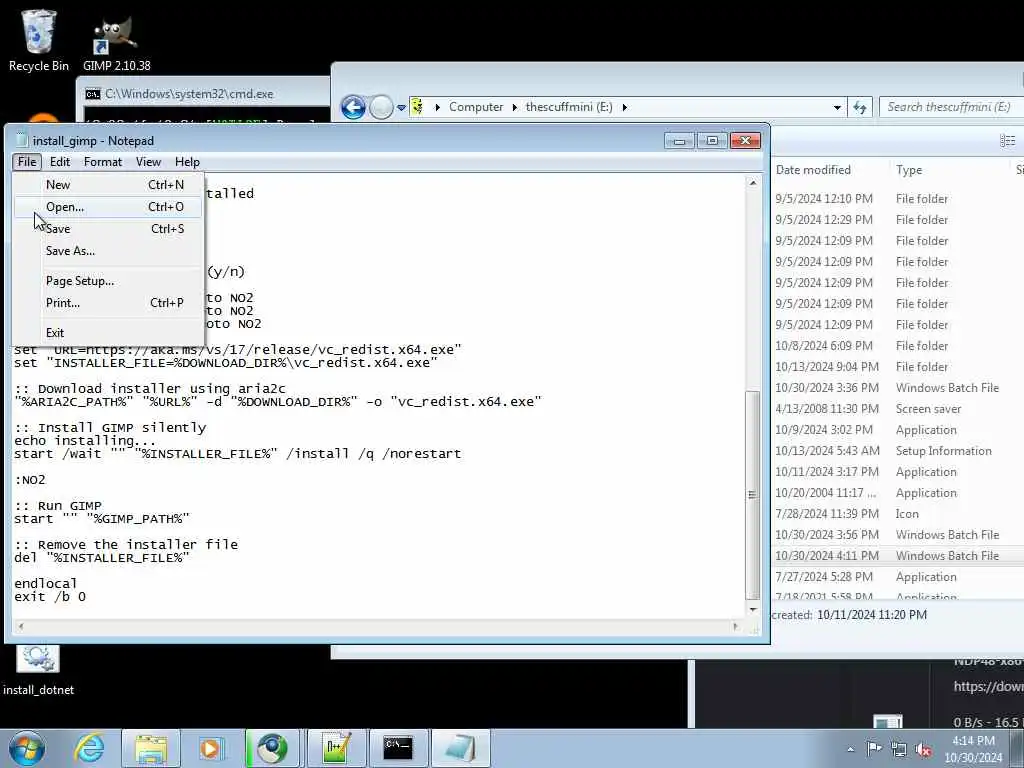
Task: Click the Action Center flag tray icon
Action: (x=873, y=748)
